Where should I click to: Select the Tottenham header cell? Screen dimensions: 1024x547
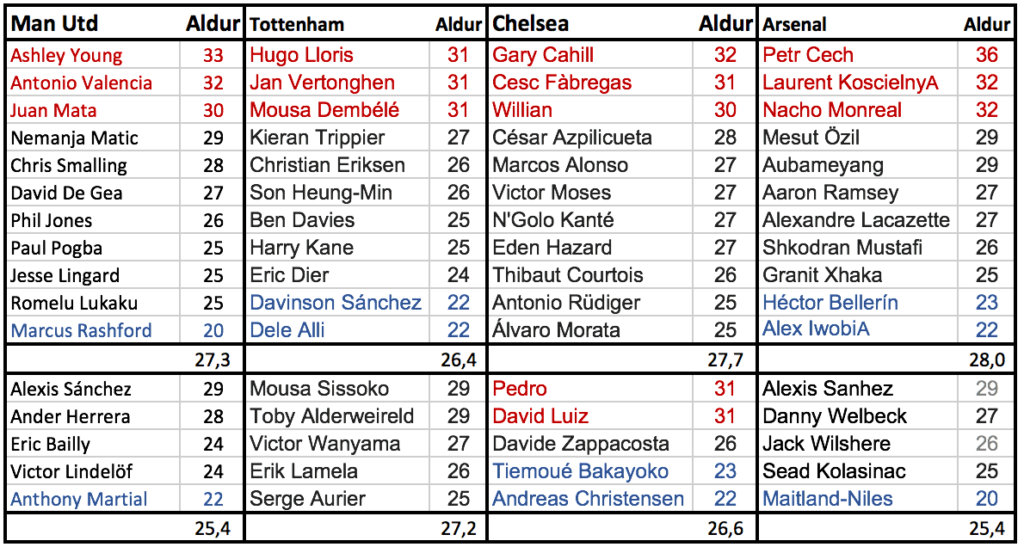tap(337, 23)
